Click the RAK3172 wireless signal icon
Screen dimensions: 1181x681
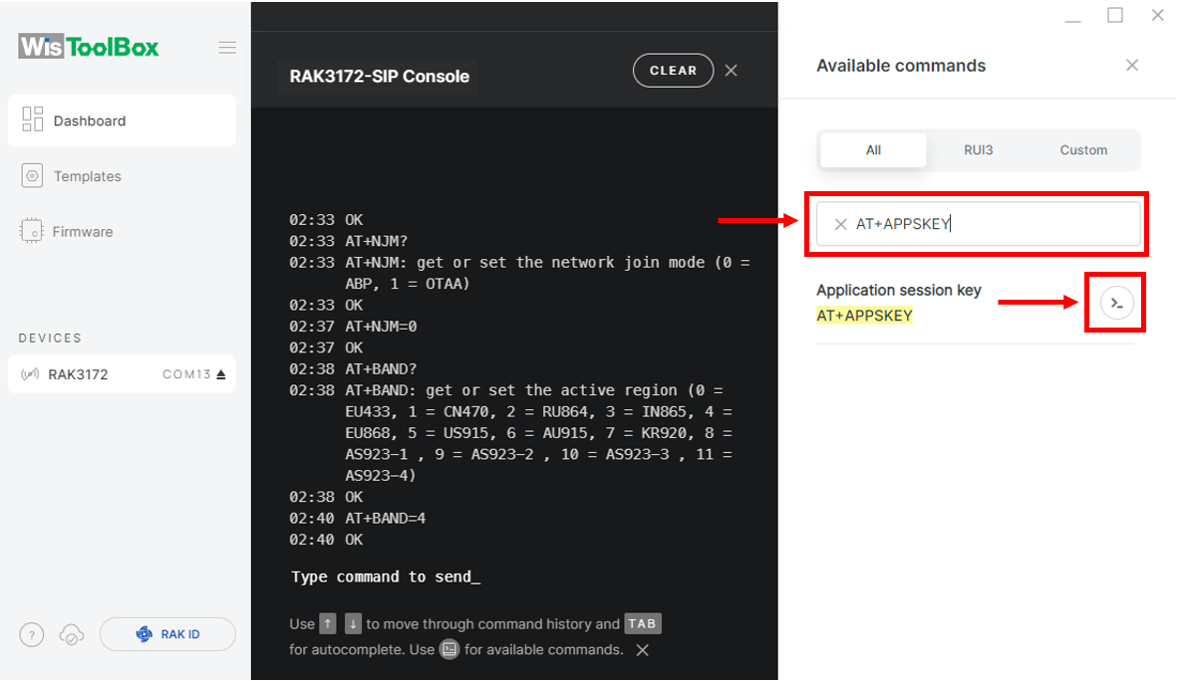click(x=30, y=374)
